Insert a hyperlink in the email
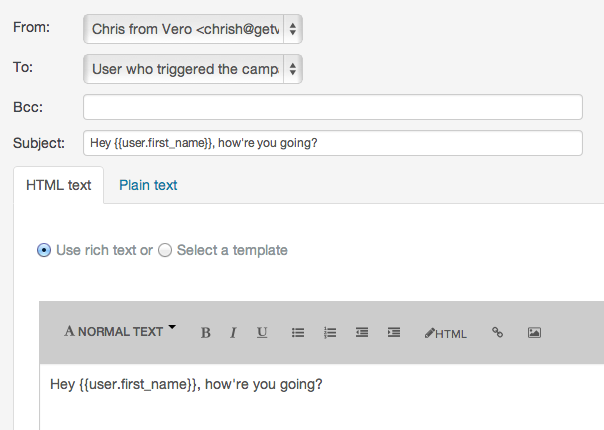 pos(497,333)
